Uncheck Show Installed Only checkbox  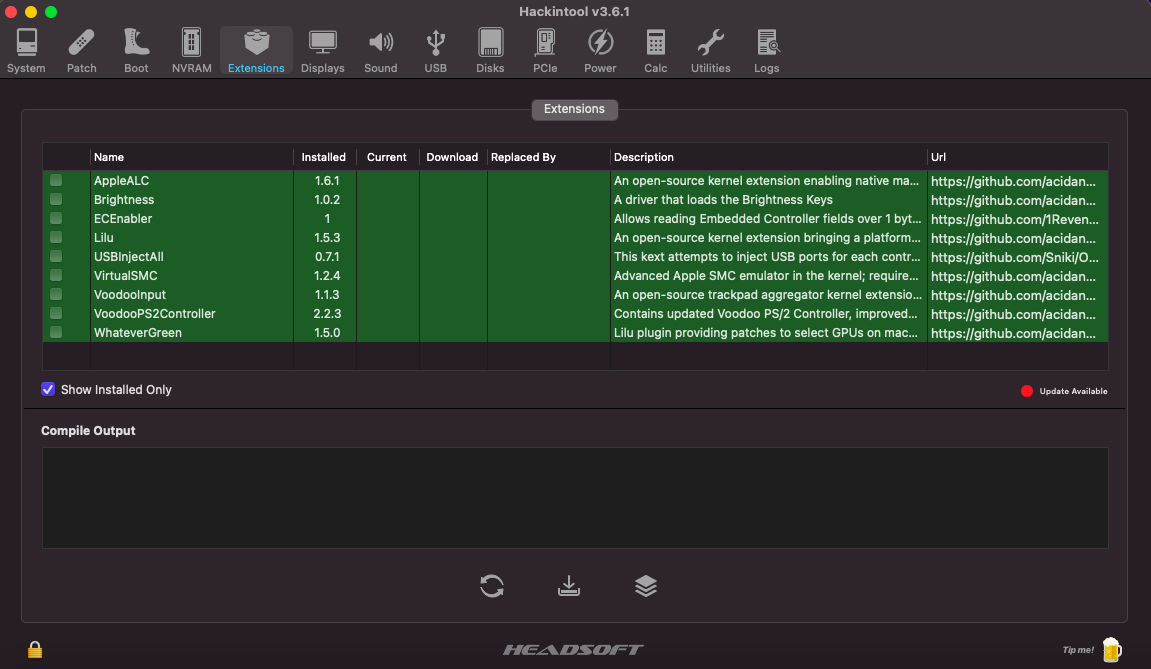pyautogui.click(x=48, y=389)
